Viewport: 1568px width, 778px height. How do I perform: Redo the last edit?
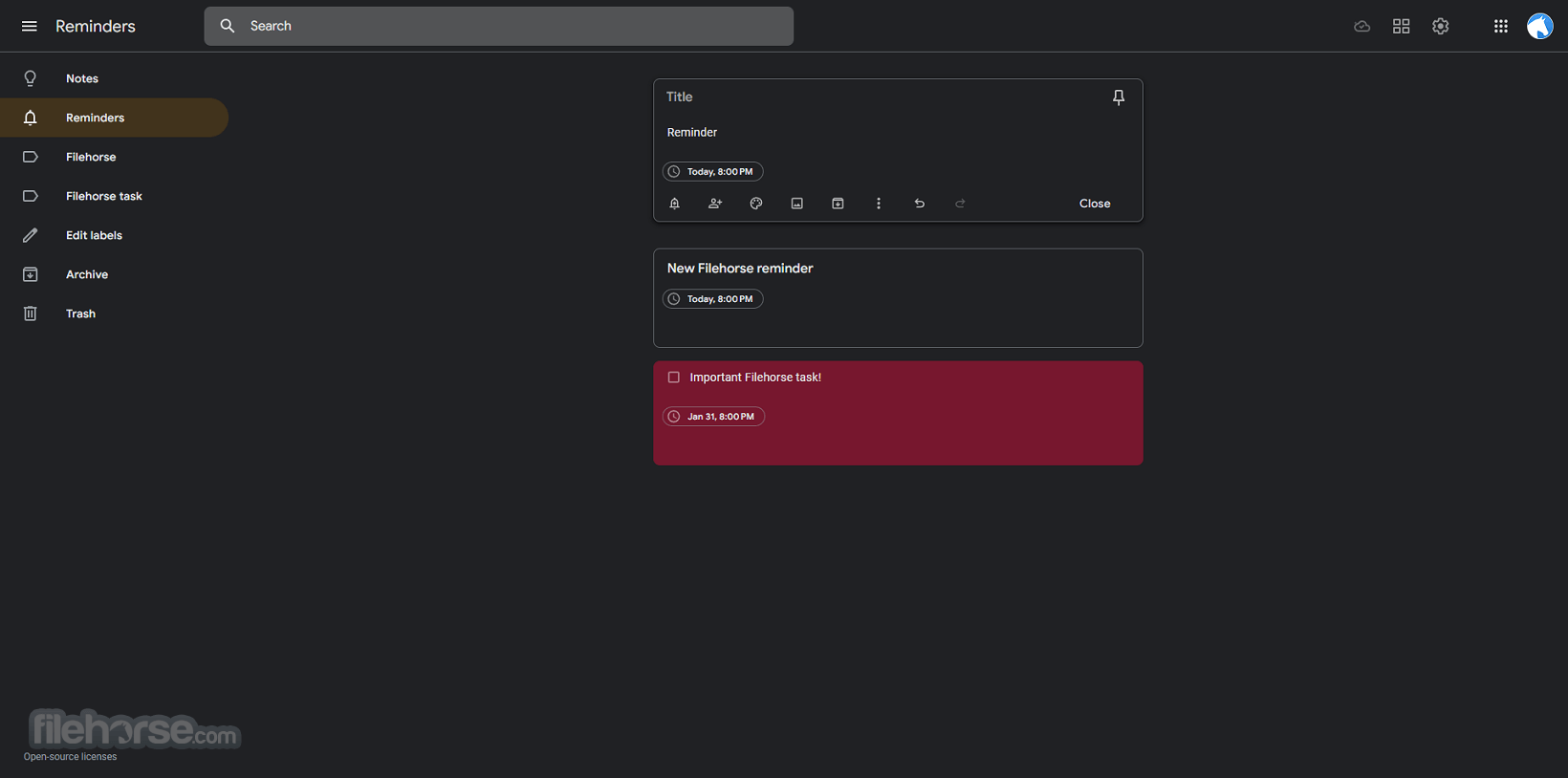pos(960,204)
